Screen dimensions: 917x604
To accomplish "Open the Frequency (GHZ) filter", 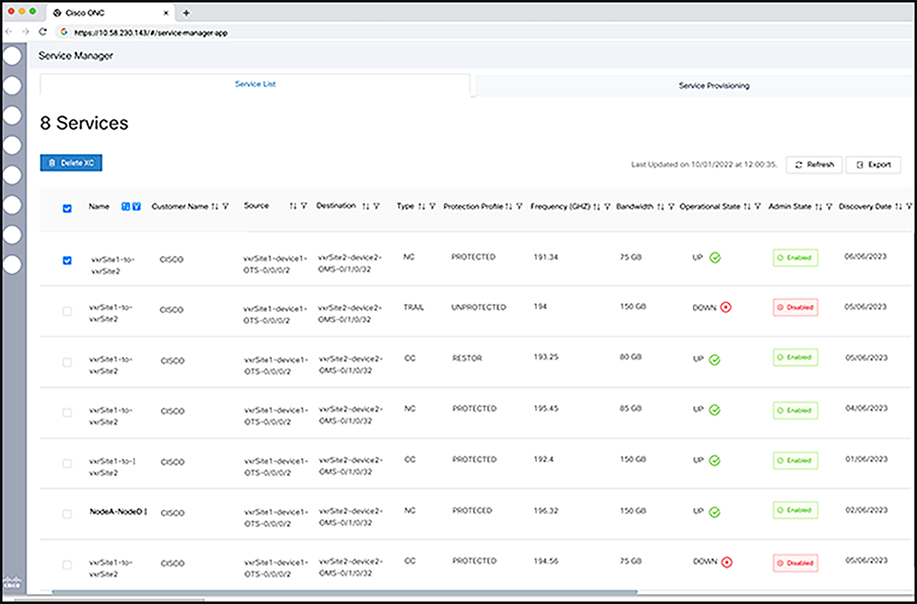I will tap(608, 206).
